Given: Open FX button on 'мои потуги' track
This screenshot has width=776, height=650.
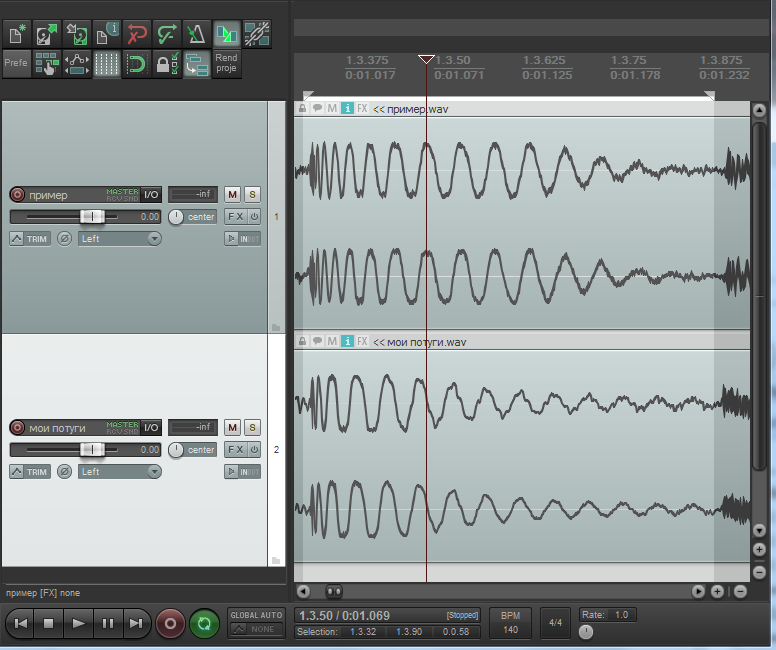Looking at the screenshot, I should [x=235, y=450].
